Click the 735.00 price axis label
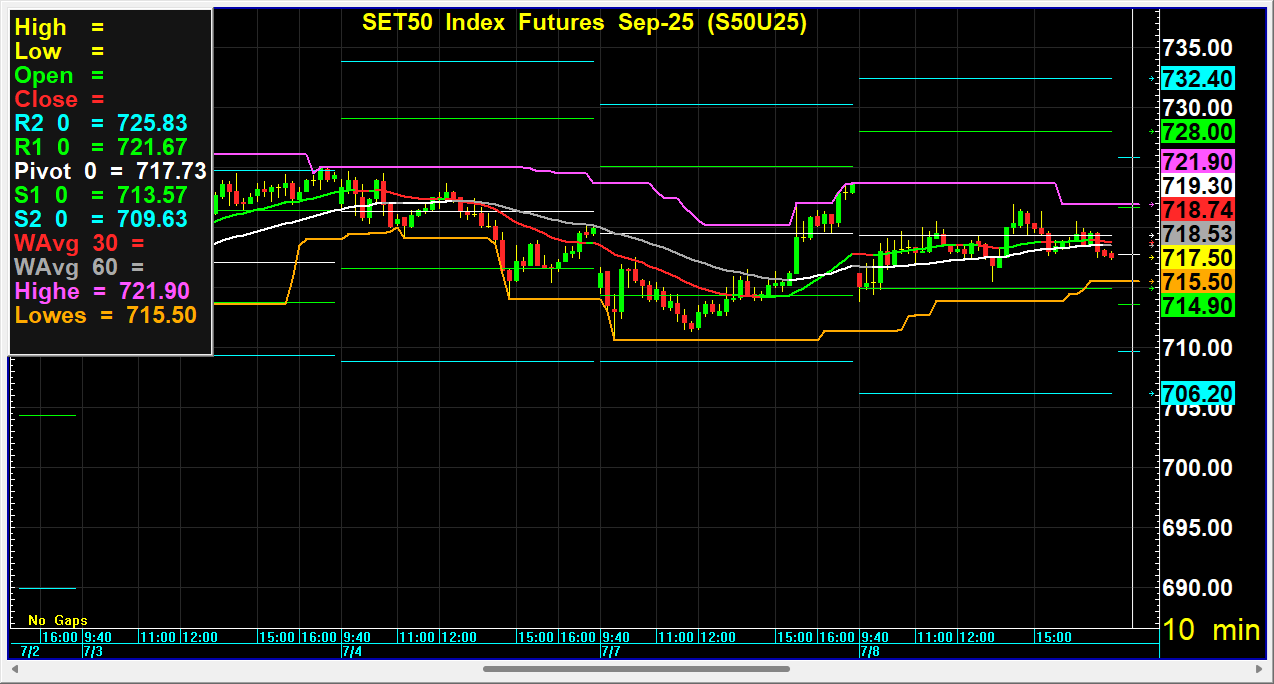This screenshot has width=1274, height=684. (1197, 47)
